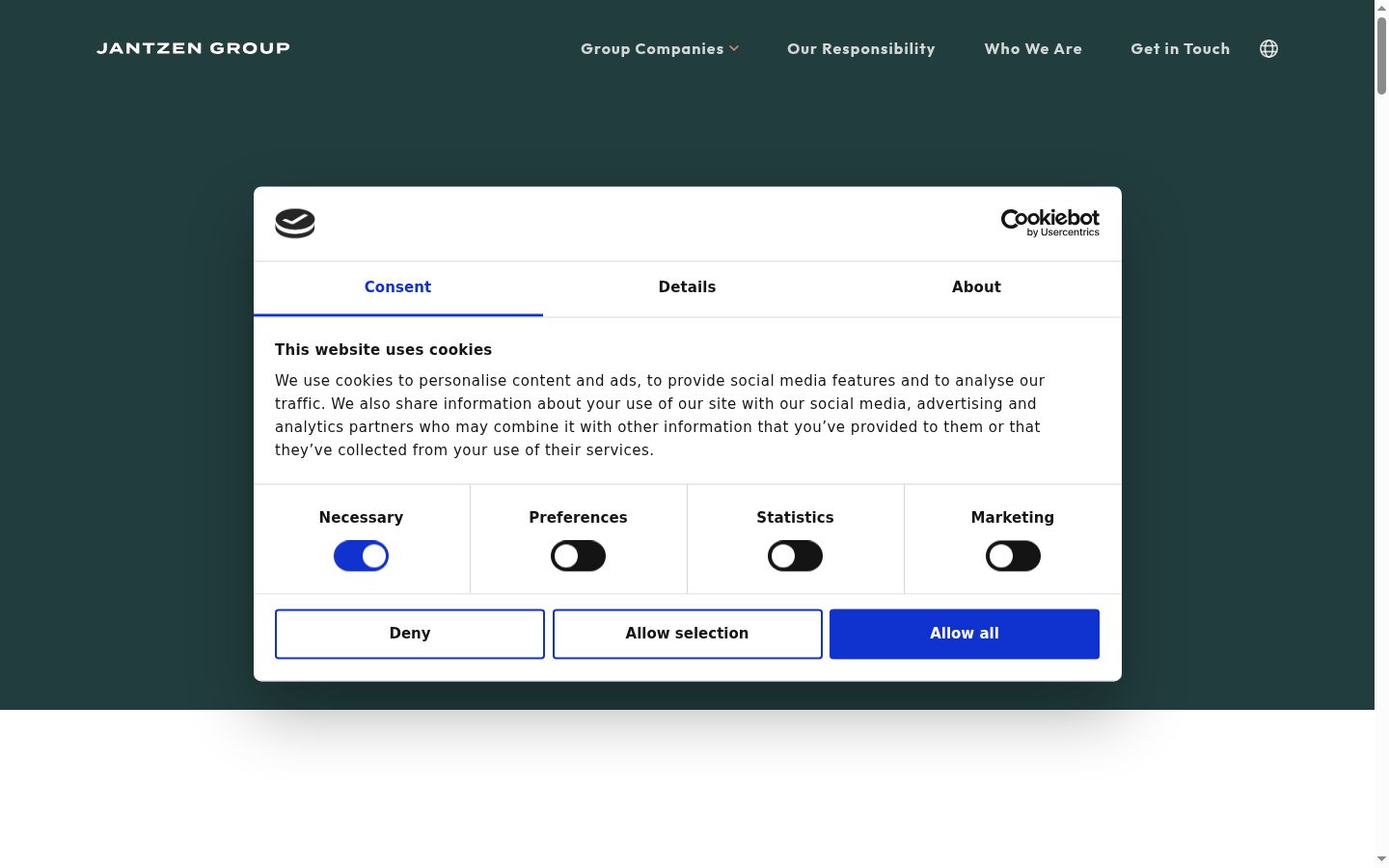Click the Cookiebot by Usercentrics logo
This screenshot has height=868, width=1389.
[1049, 223]
